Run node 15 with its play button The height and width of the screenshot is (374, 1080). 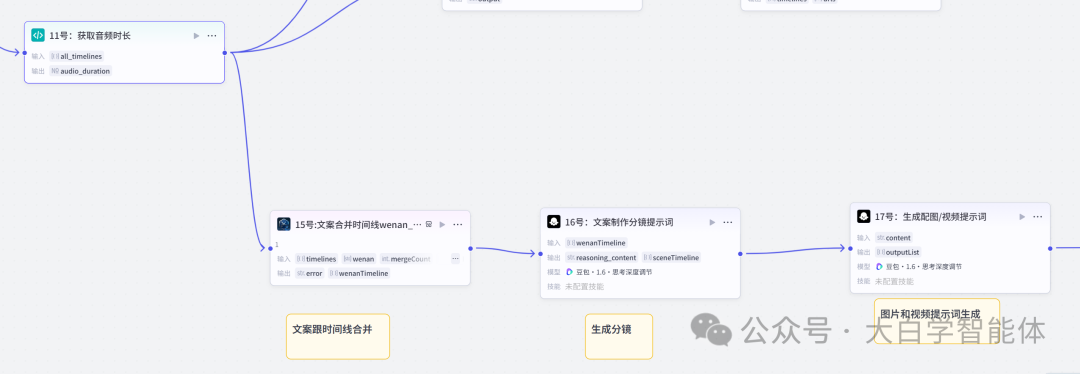[x=442, y=224]
